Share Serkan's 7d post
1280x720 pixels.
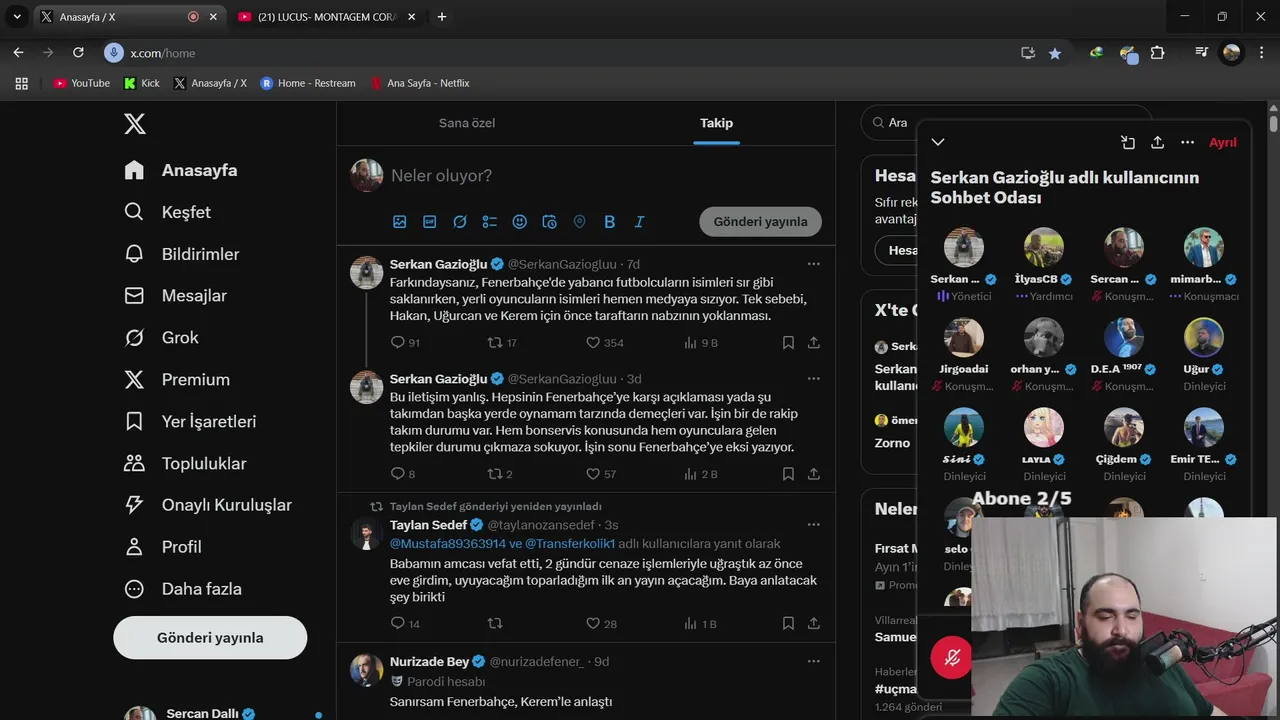pos(814,343)
